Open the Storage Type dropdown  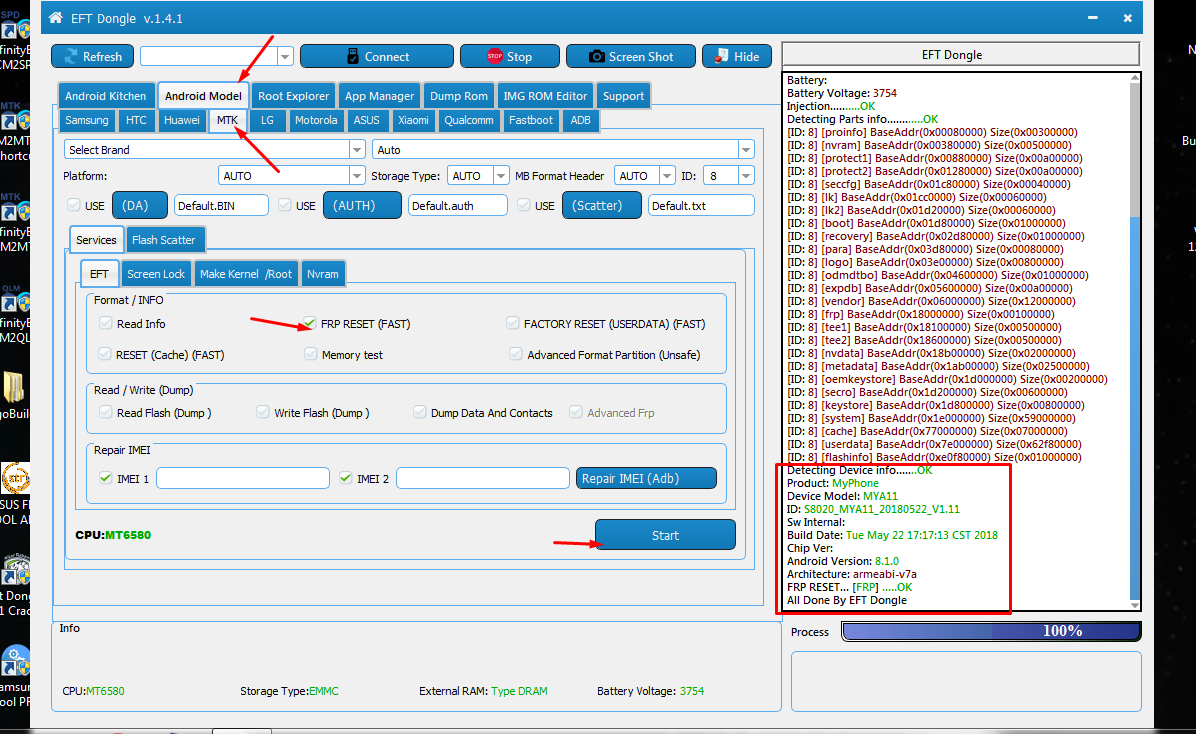tap(500, 175)
